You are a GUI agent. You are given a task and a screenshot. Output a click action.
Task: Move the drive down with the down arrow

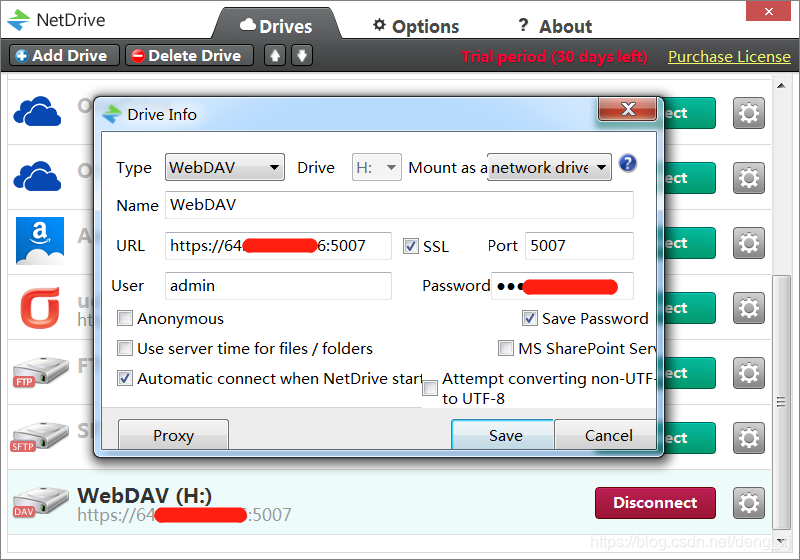302,55
